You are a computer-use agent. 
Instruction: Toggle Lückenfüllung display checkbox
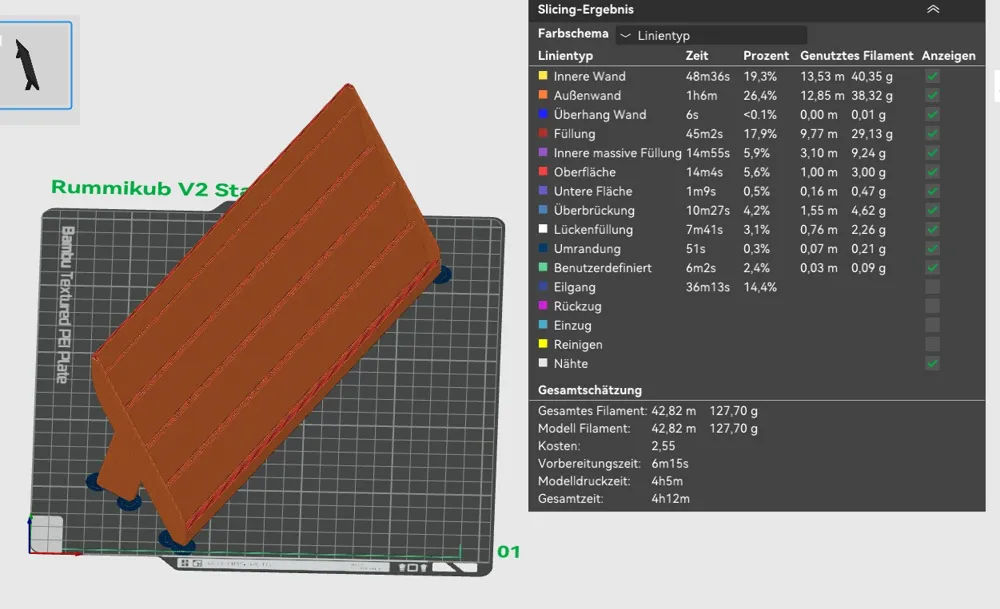pyautogui.click(x=932, y=229)
